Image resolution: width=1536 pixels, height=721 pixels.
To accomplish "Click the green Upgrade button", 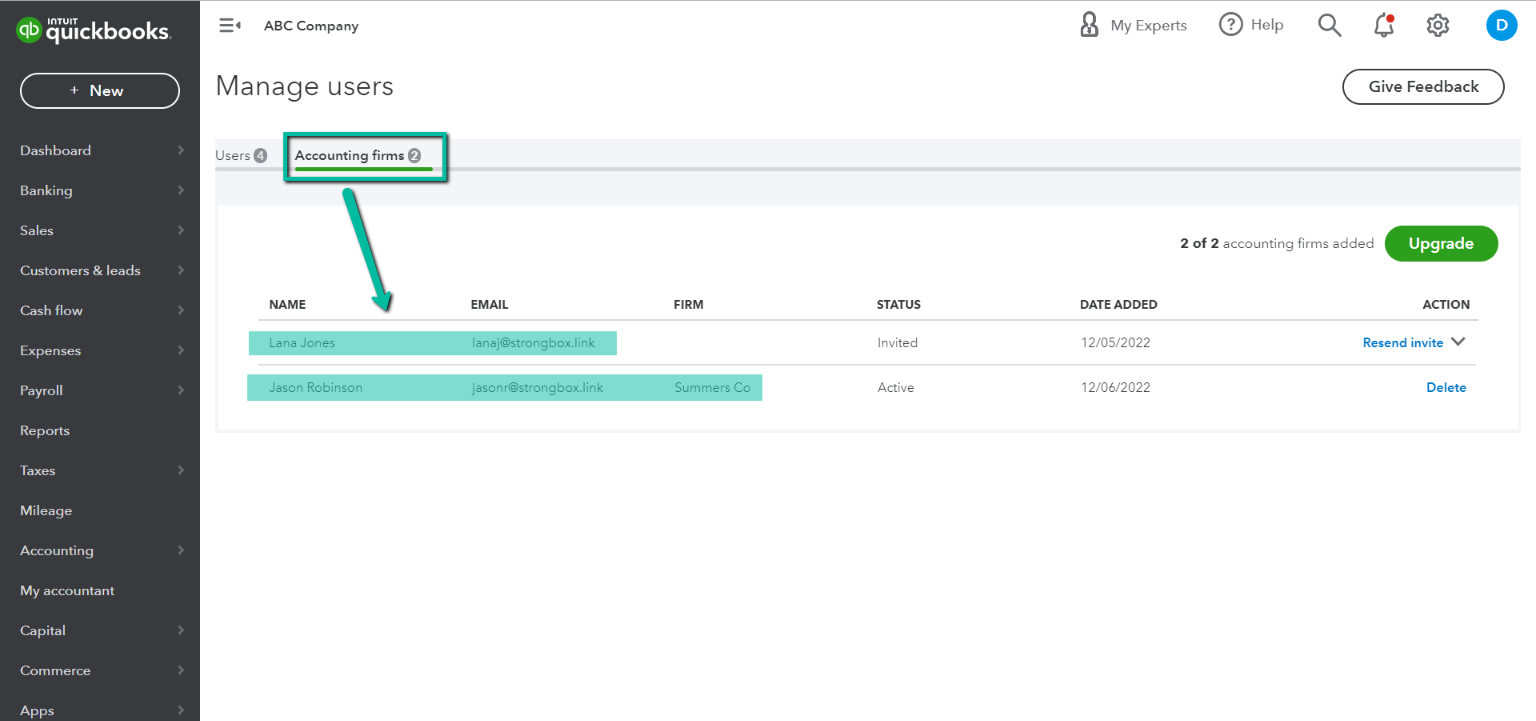I will click(x=1441, y=244).
